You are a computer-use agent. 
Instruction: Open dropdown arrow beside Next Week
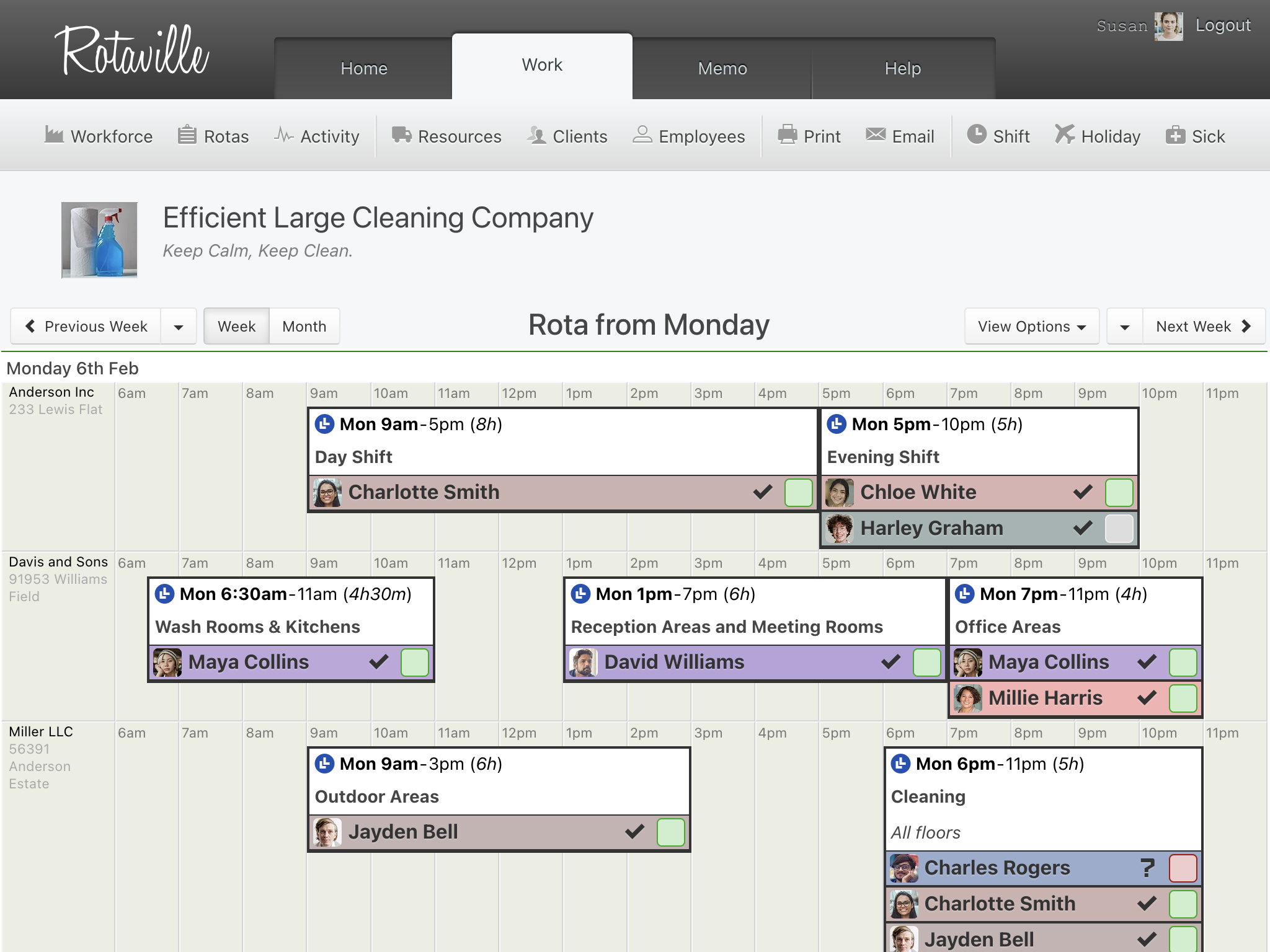point(1124,327)
